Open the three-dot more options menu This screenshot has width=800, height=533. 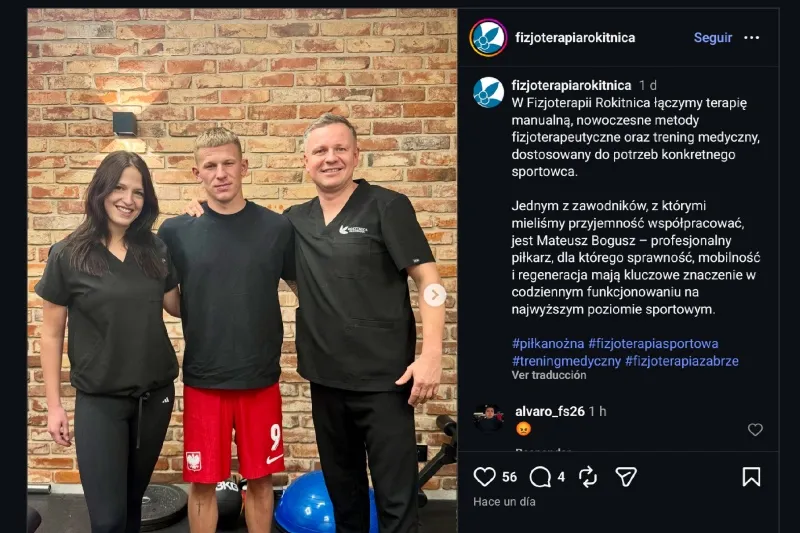point(752,38)
